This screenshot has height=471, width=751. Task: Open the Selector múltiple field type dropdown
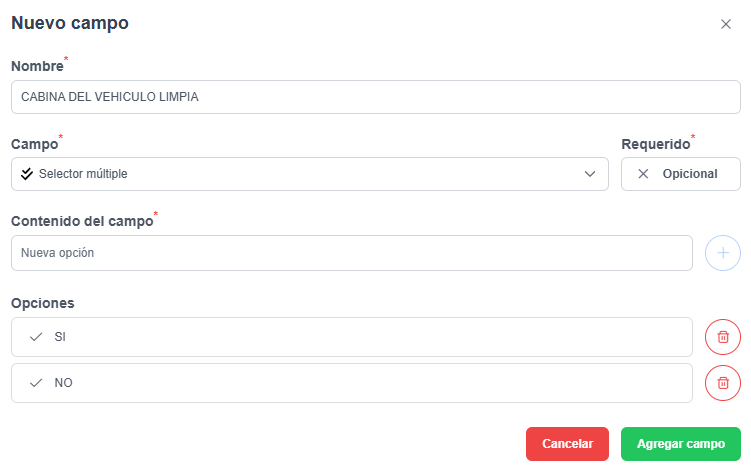point(309,174)
